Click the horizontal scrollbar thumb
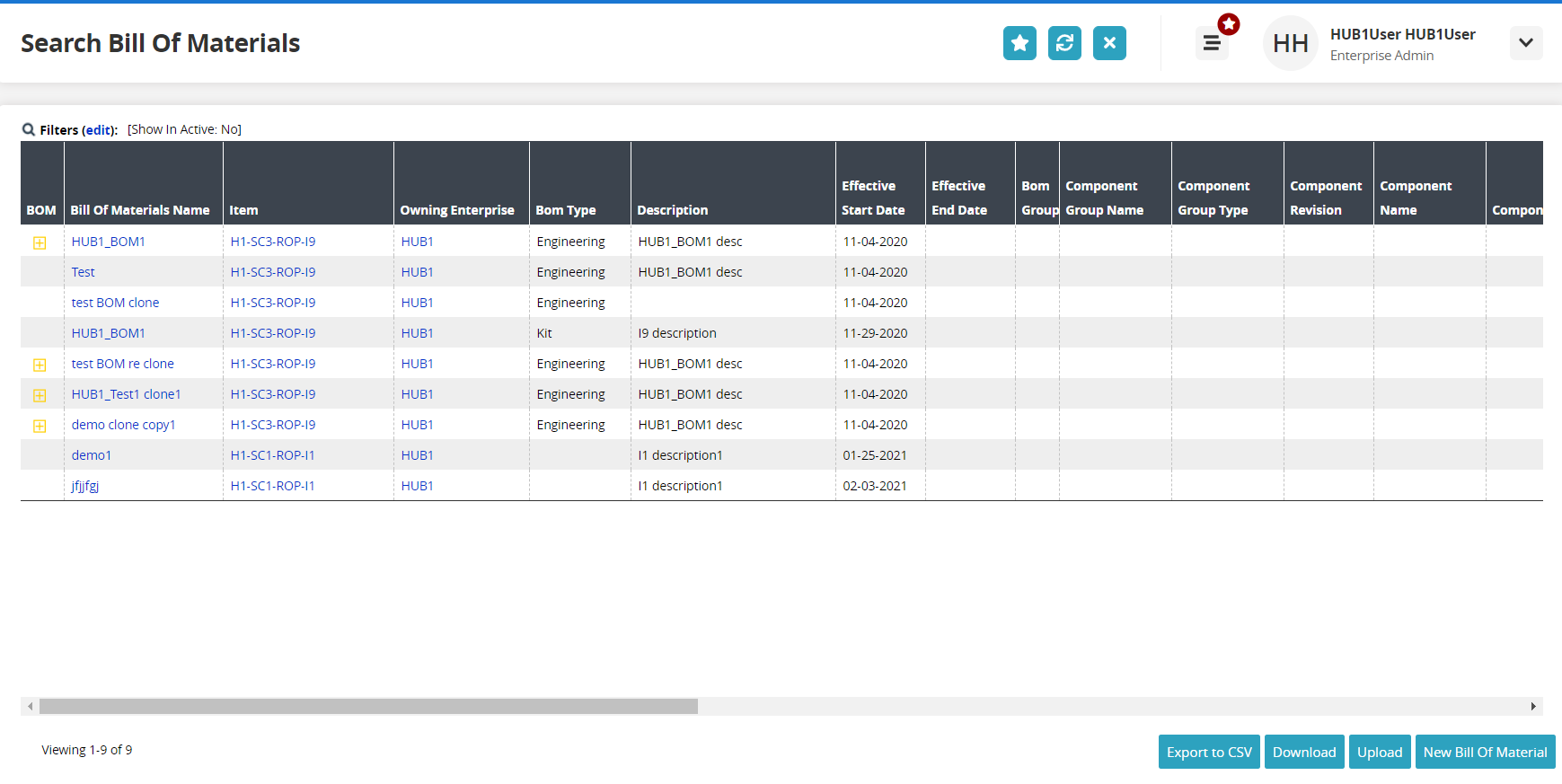The width and height of the screenshot is (1562, 784). click(368, 707)
